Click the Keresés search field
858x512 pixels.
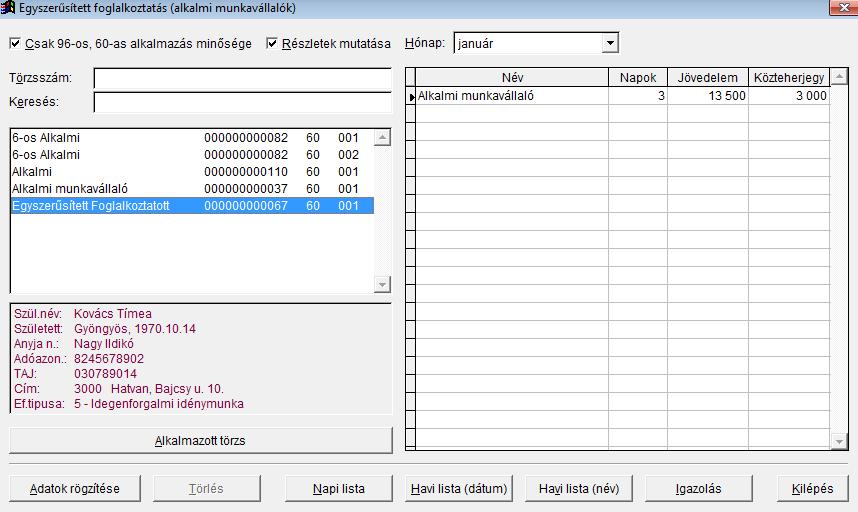pyautogui.click(x=242, y=102)
